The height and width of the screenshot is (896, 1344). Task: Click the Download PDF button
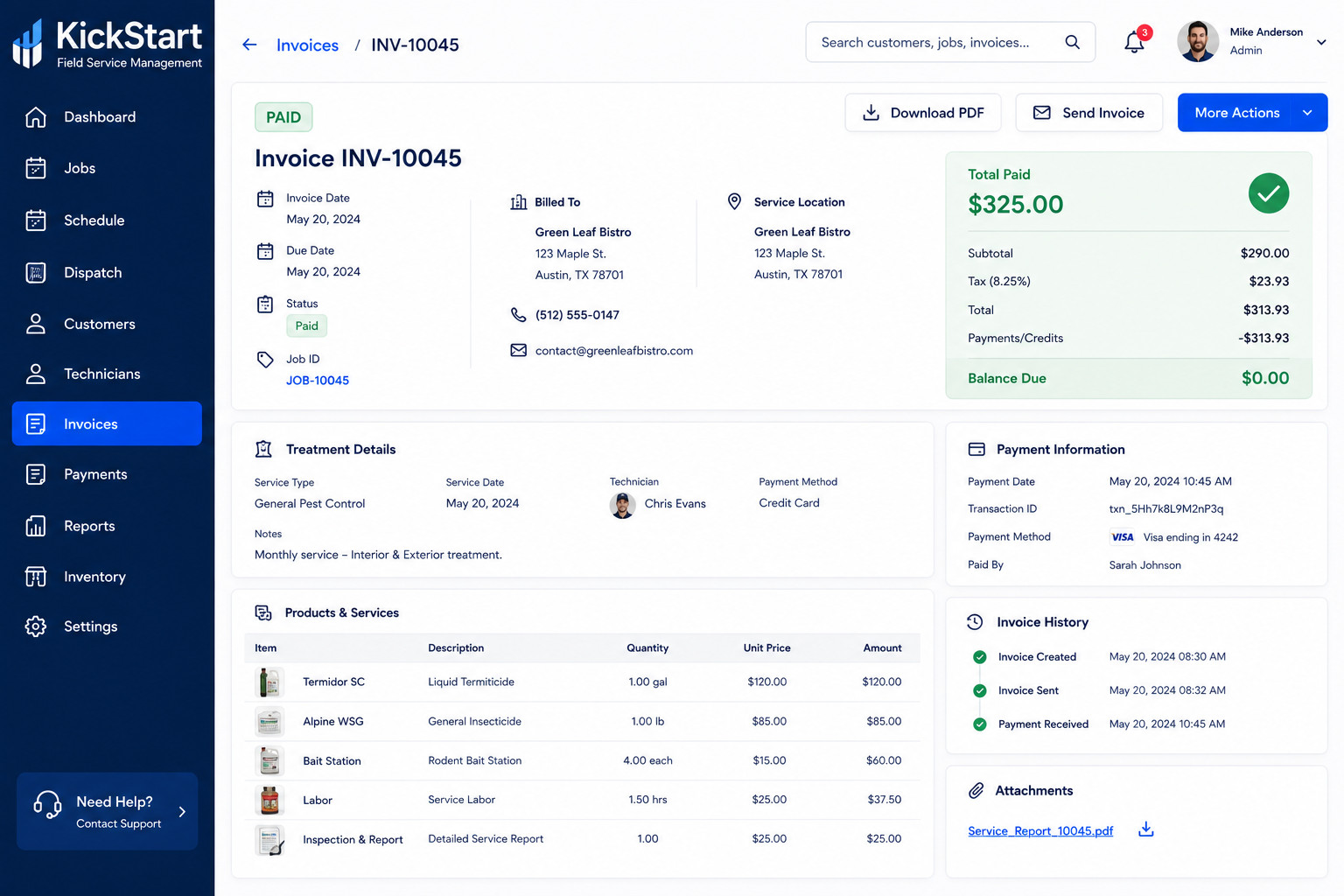click(923, 113)
